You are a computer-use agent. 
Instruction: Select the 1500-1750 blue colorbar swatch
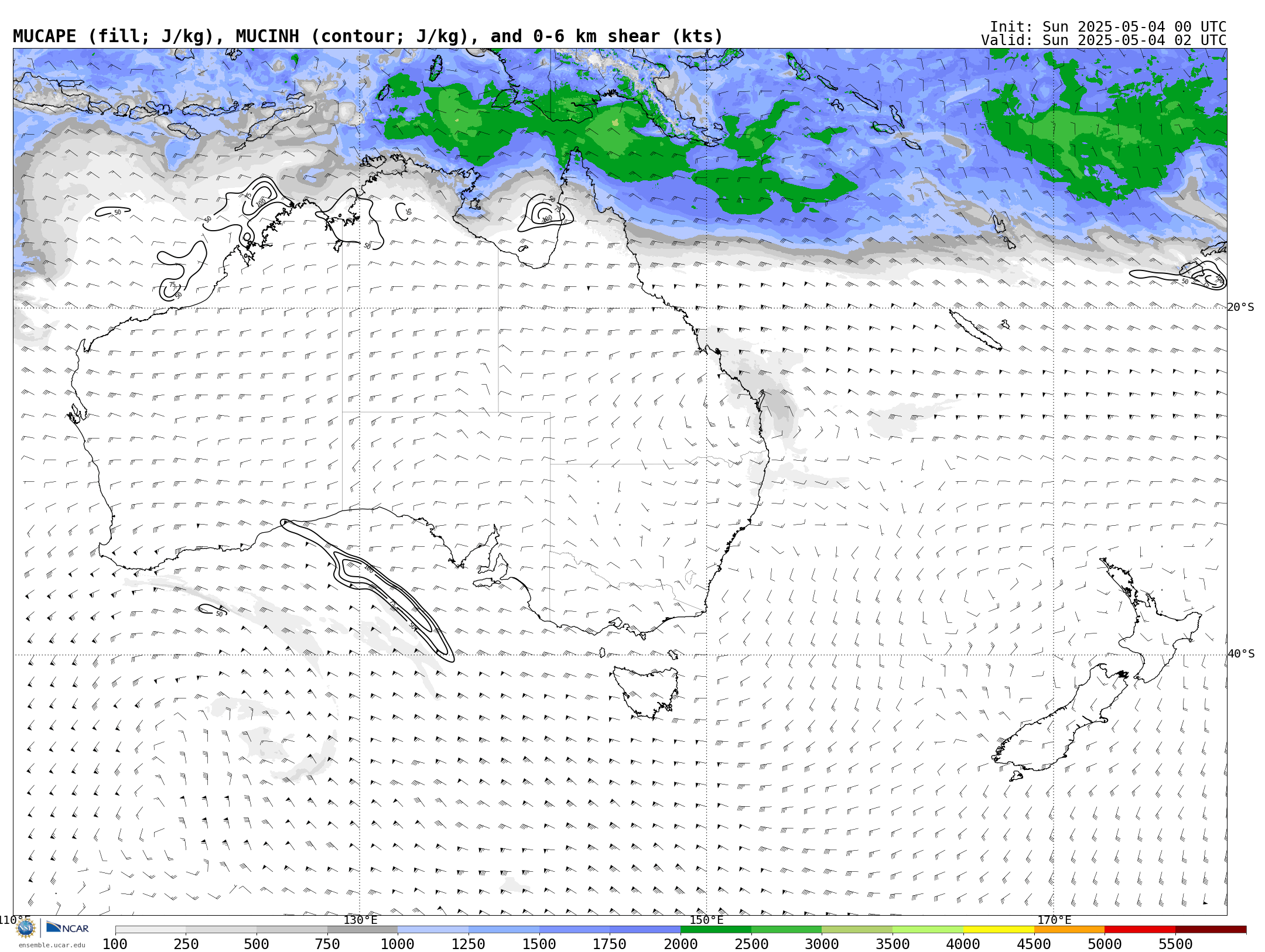[x=575, y=930]
